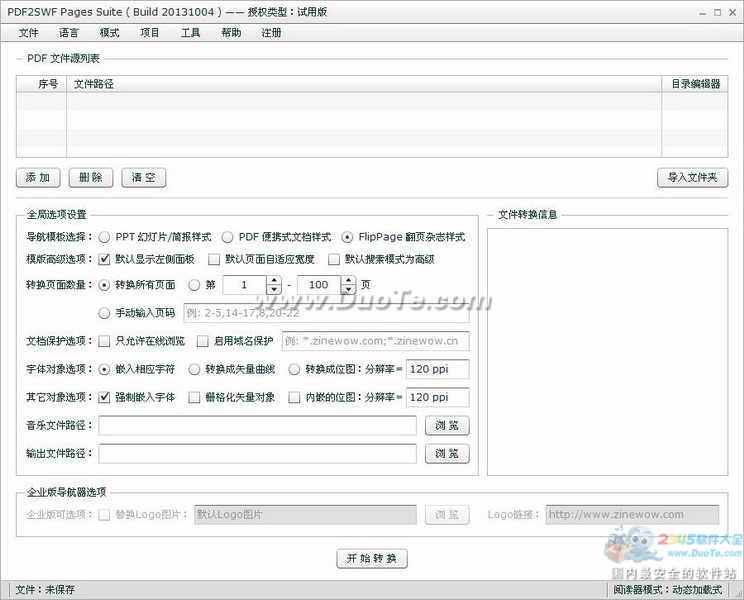Decrease start page number stepper
The width and height of the screenshot is (744, 600).
click(274, 290)
